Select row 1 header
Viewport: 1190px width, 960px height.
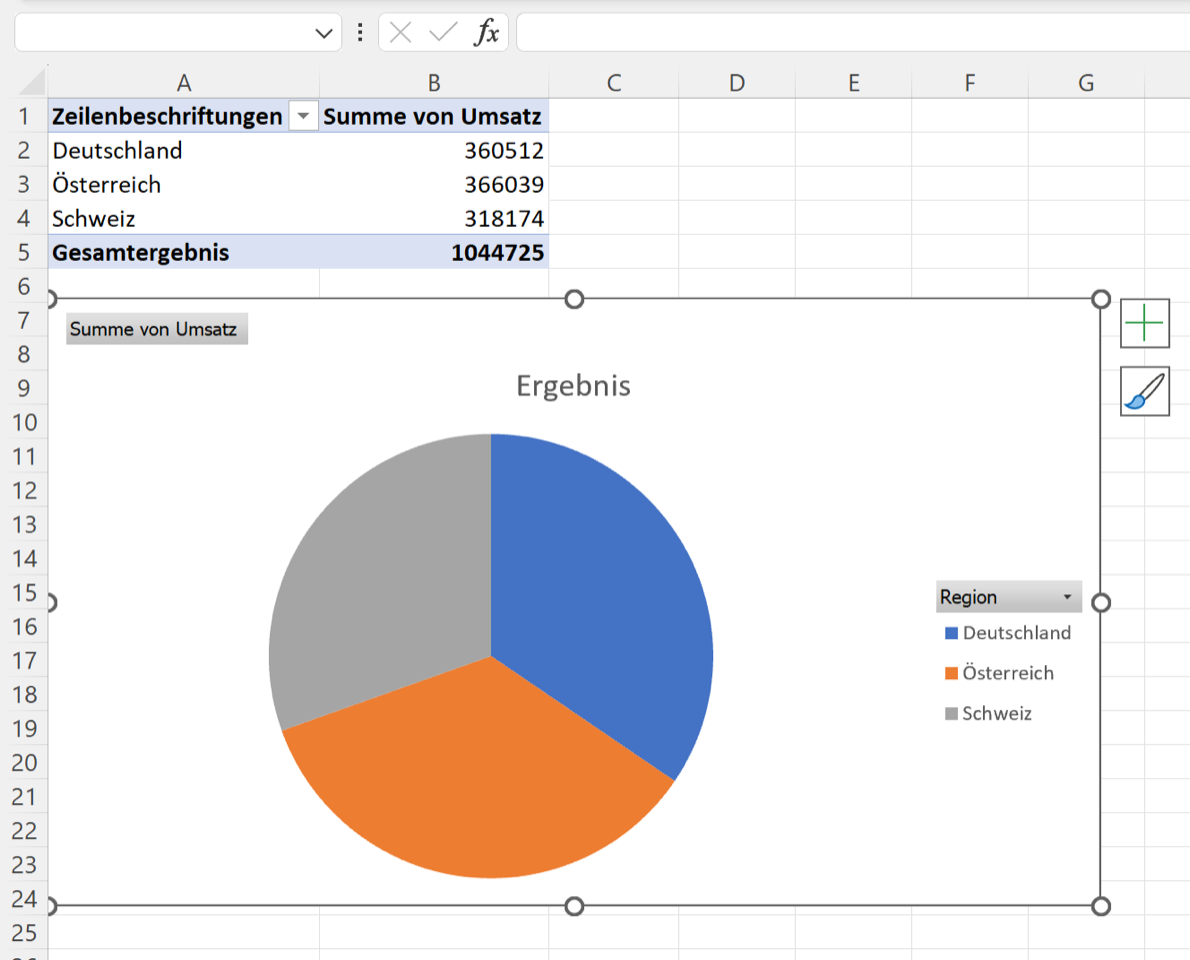(x=24, y=116)
